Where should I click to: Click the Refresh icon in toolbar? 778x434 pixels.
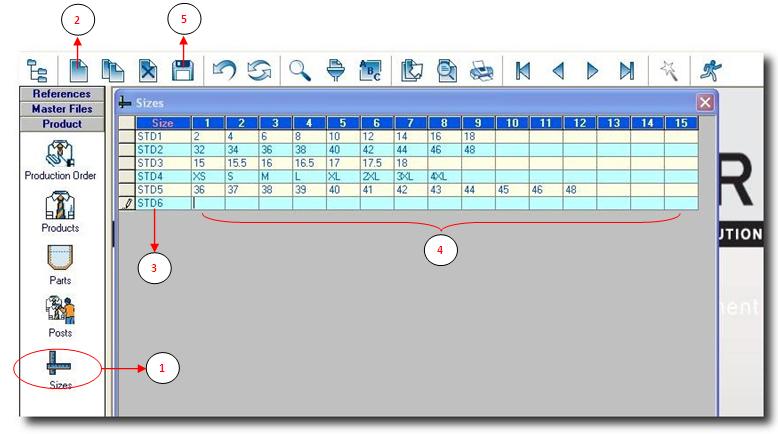click(259, 71)
